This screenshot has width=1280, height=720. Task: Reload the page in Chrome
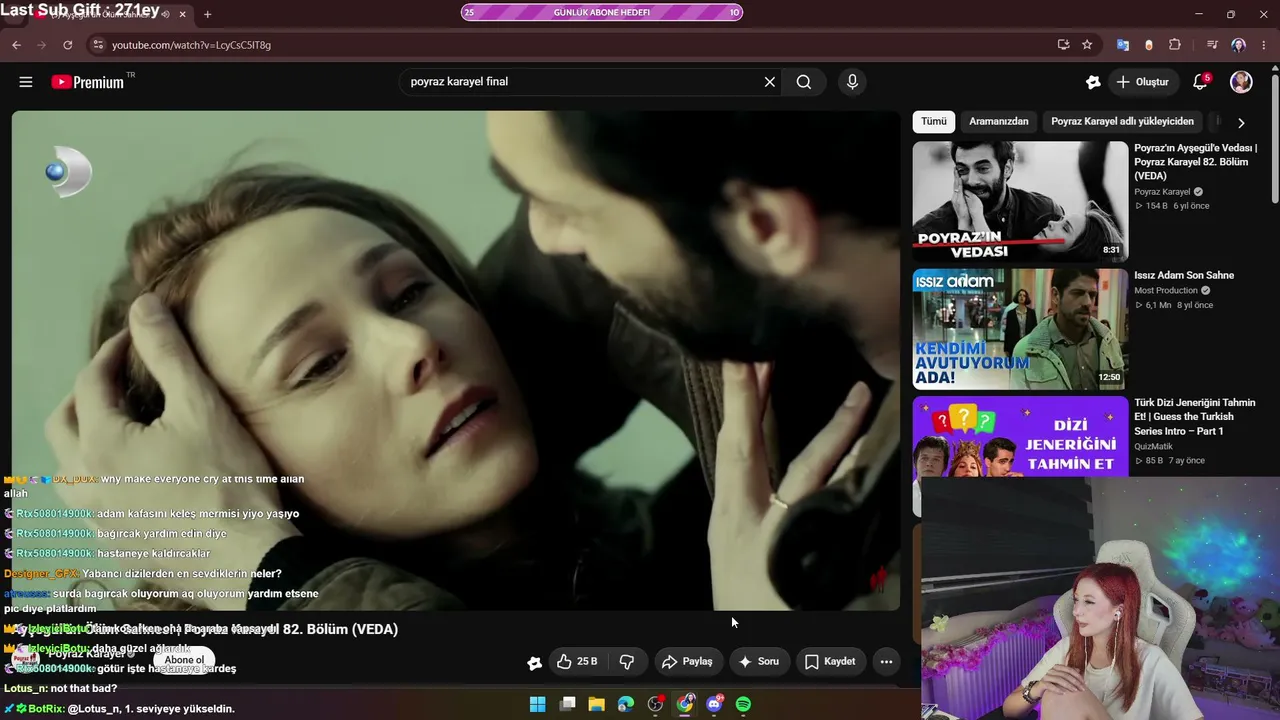(x=68, y=45)
